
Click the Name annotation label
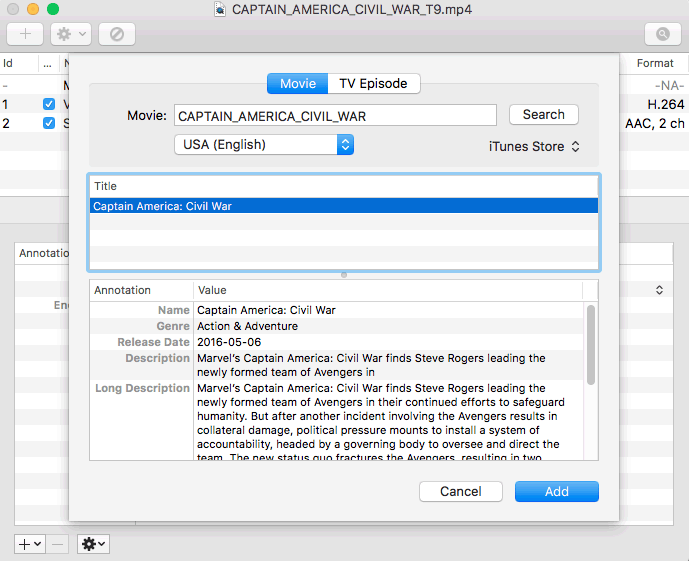click(174, 310)
